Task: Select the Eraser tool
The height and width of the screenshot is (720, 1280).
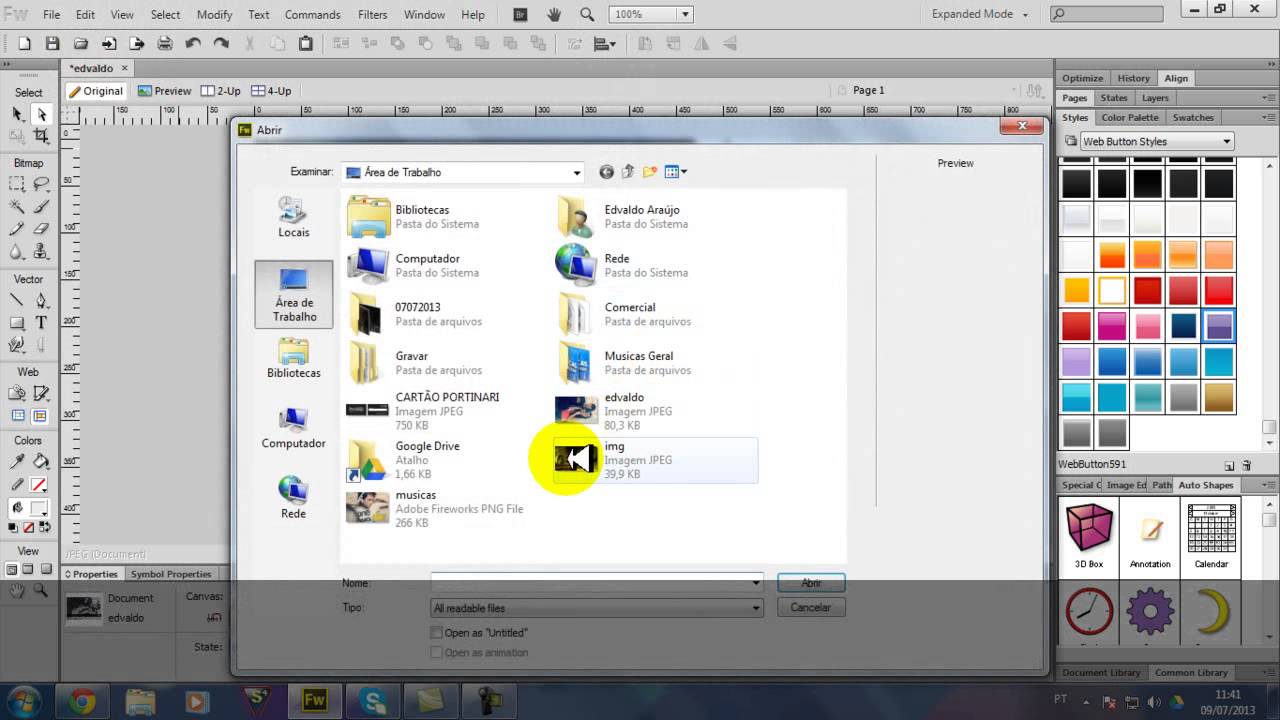Action: pos(41,229)
